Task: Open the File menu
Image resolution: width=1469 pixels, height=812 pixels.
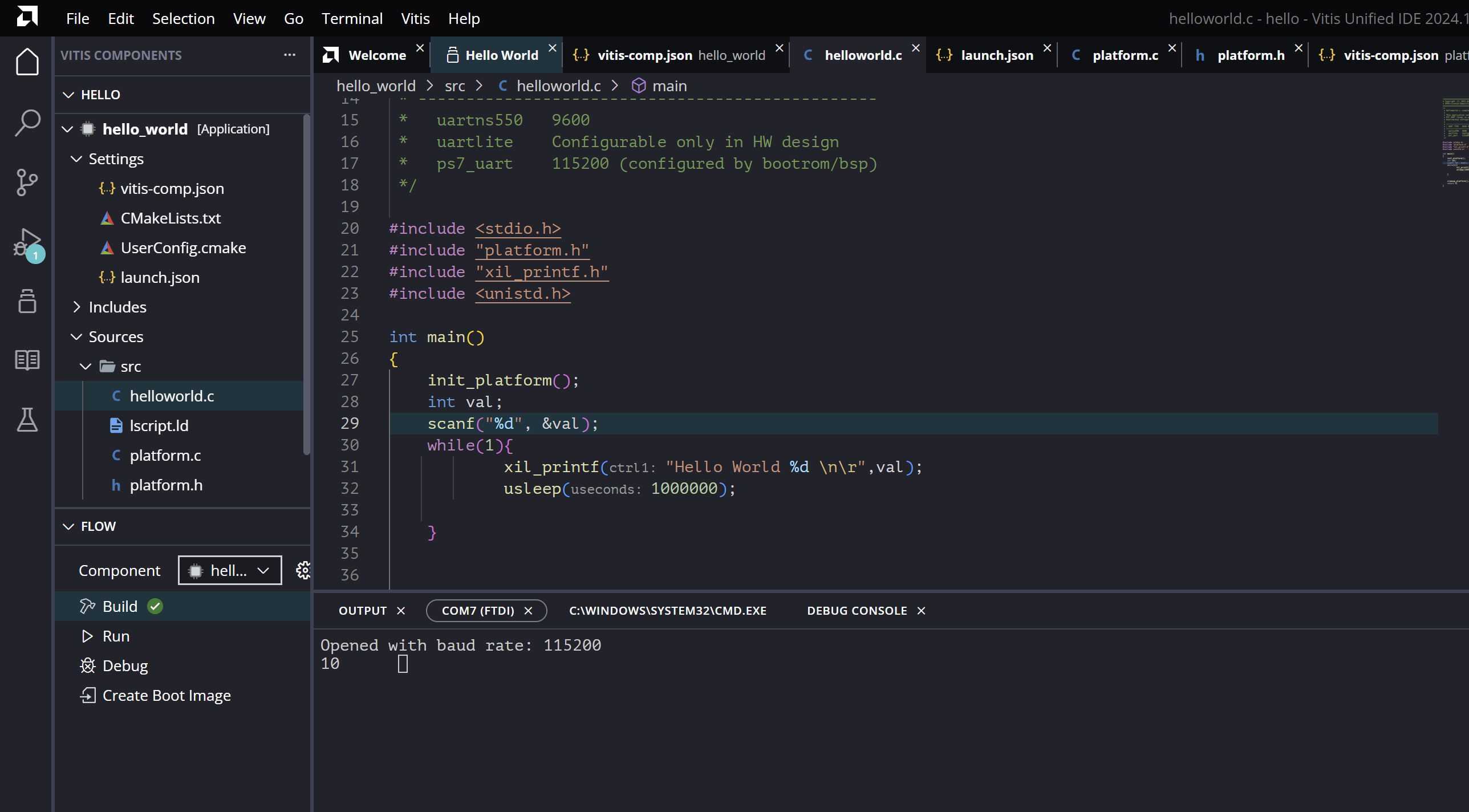Action: tap(78, 18)
